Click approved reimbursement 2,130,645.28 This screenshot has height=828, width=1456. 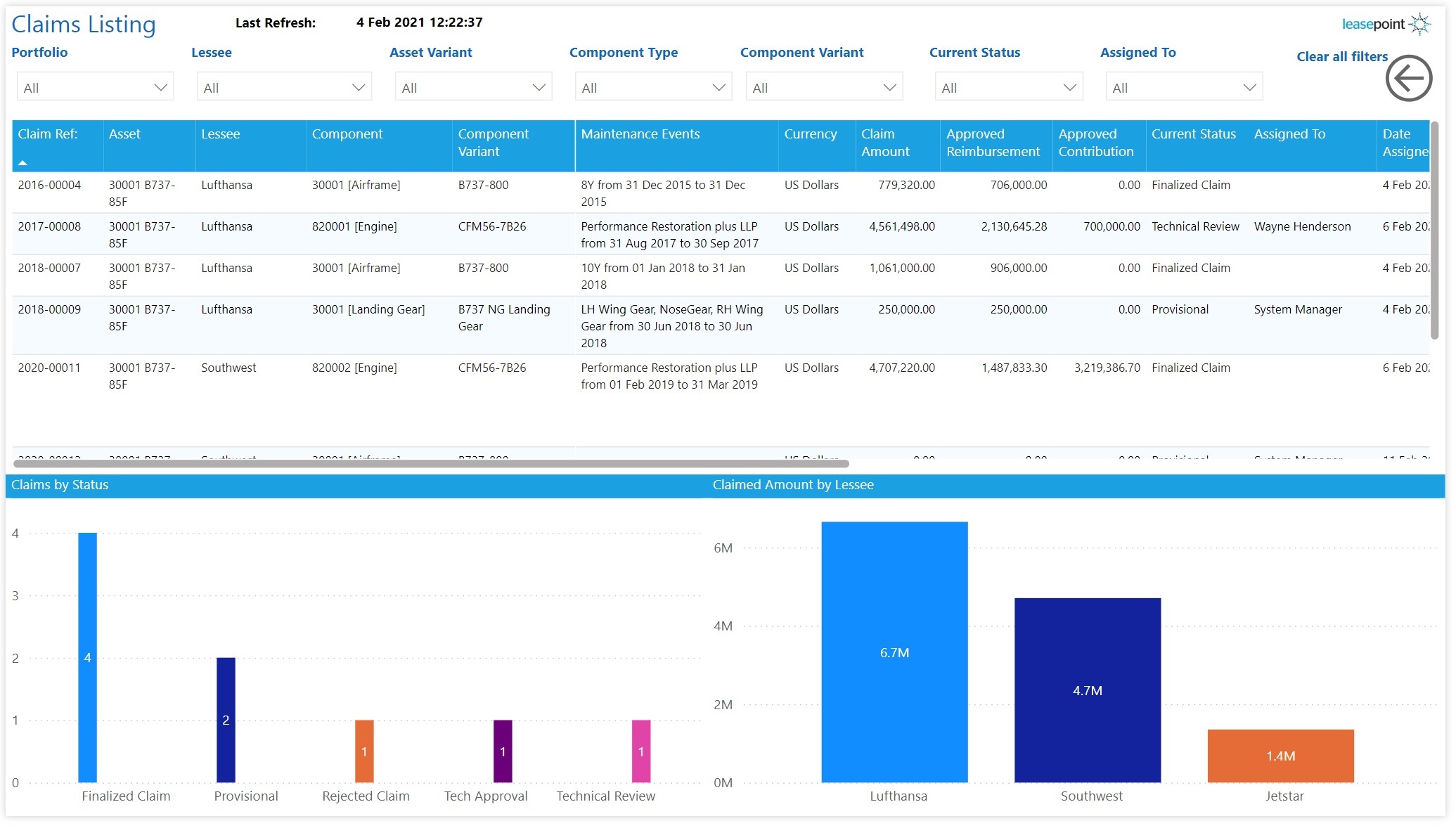[x=1014, y=226]
